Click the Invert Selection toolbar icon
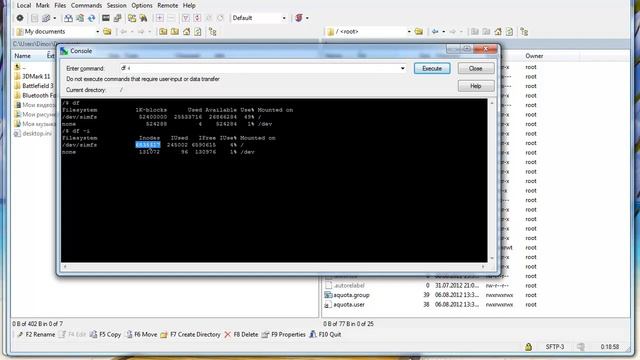This screenshot has height=360, width=640. (197, 18)
